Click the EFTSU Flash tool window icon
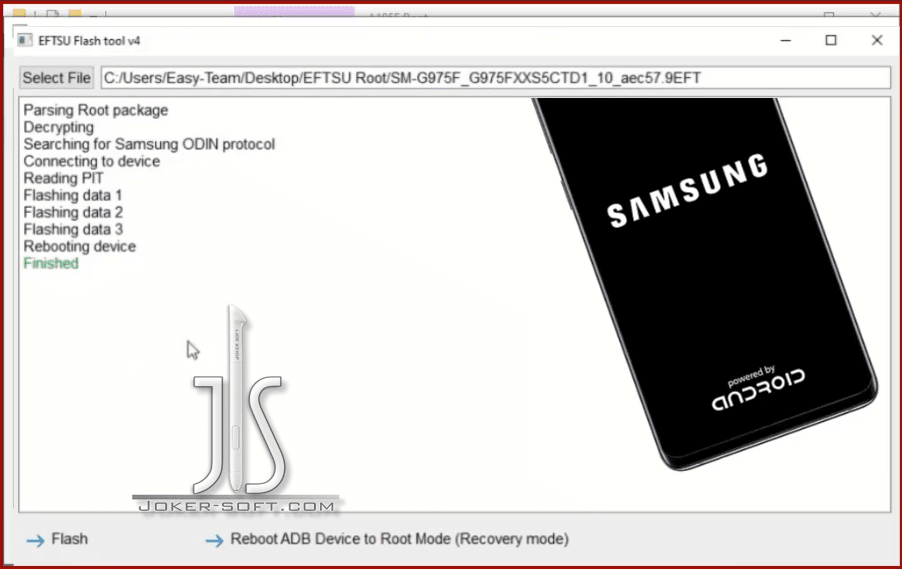Screen dimensions: 902x569 coord(24,40)
